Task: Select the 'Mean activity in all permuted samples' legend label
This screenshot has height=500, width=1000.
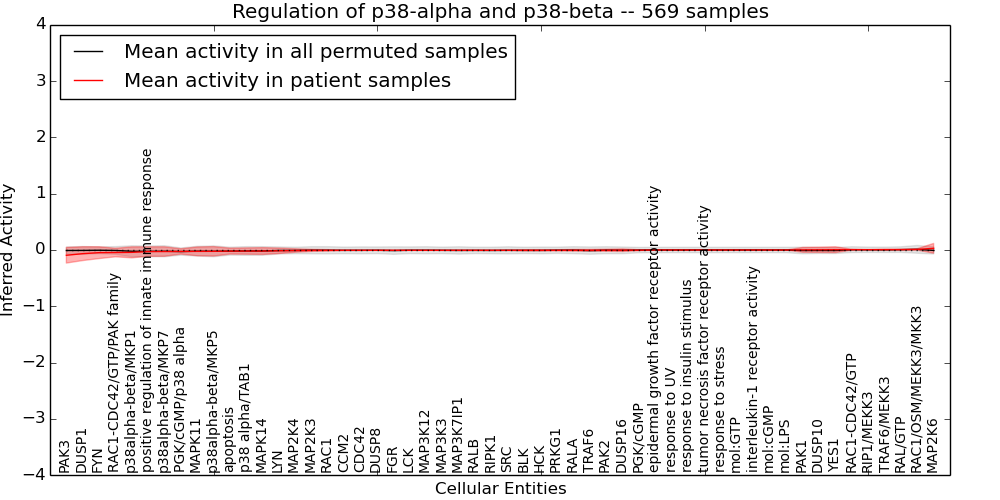Action: [315, 51]
